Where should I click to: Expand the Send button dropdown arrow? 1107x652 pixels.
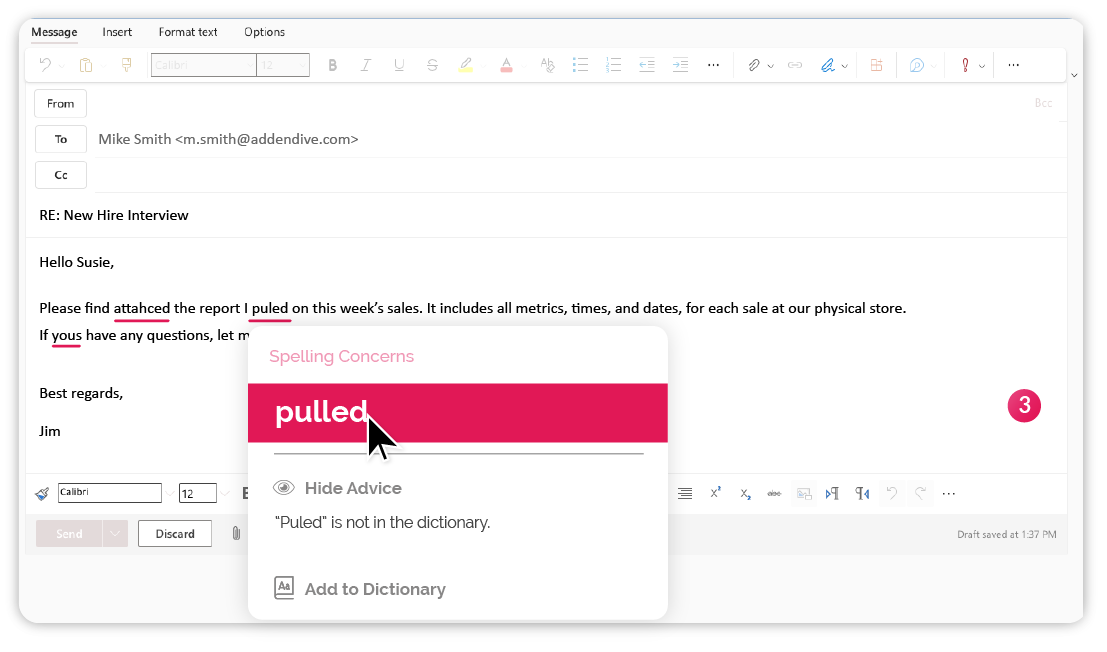(x=115, y=534)
